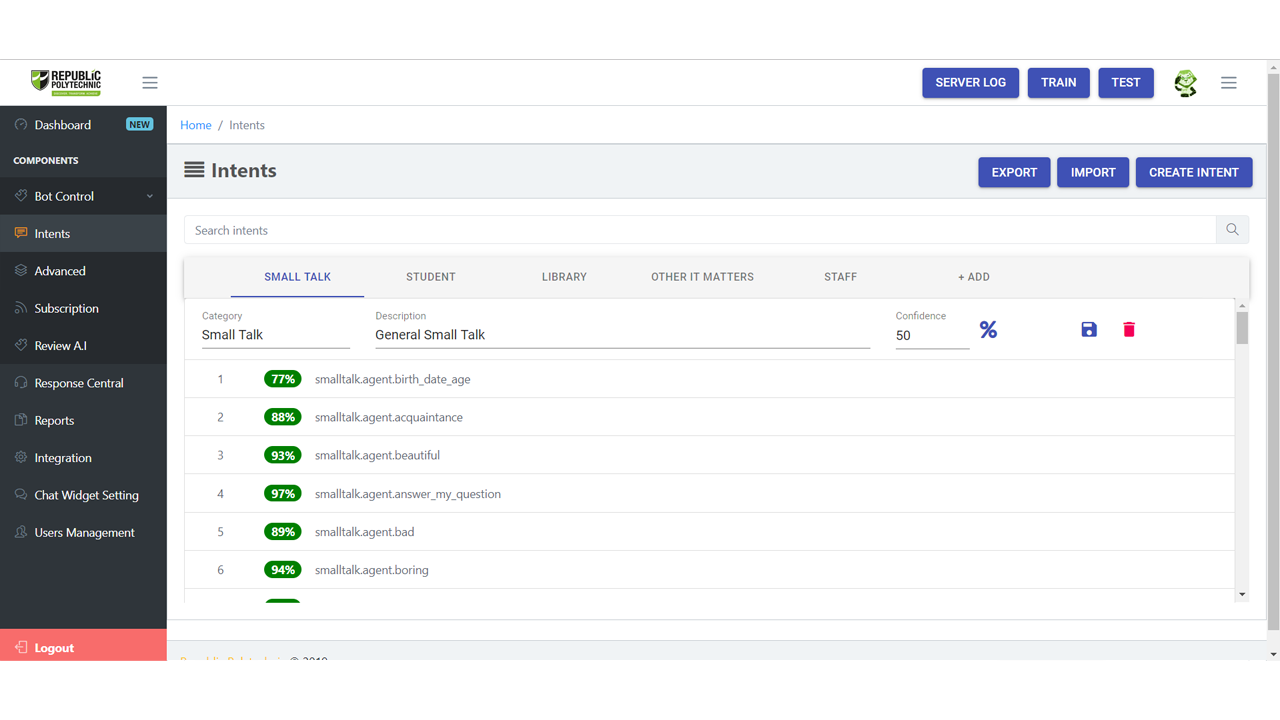Open the Advanced sidebar section
The image size is (1280, 720).
[60, 271]
